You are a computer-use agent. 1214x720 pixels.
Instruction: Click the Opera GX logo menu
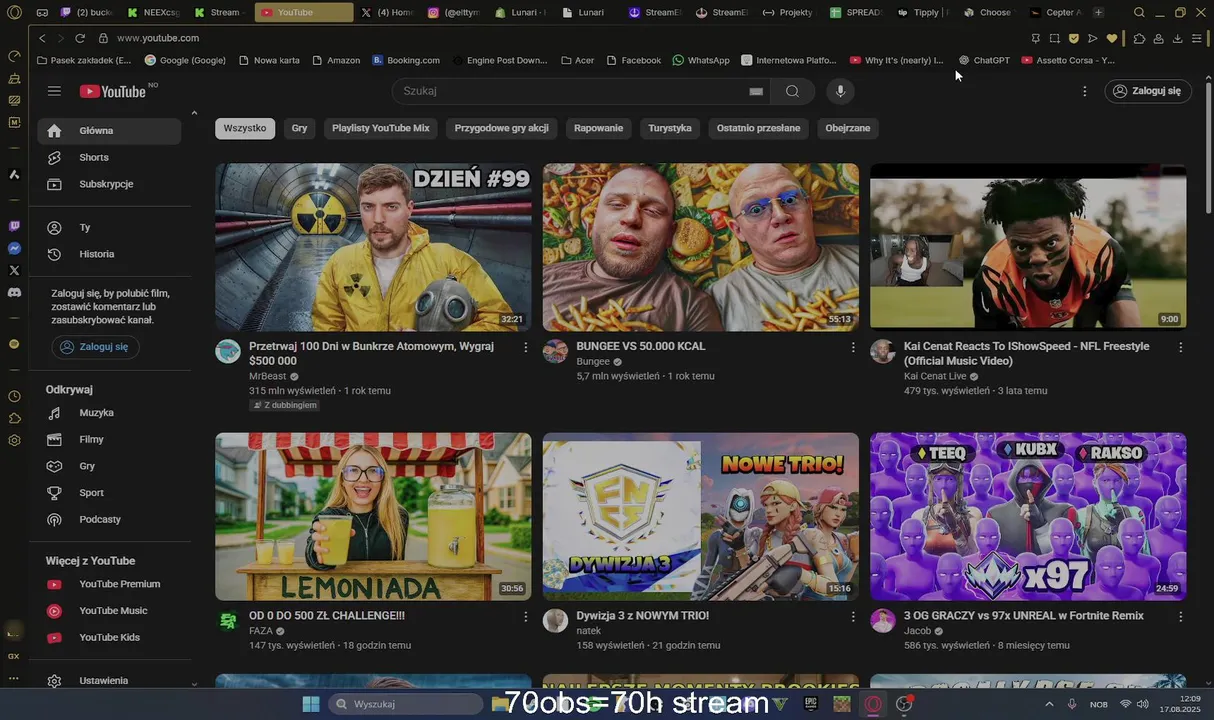(x=14, y=12)
